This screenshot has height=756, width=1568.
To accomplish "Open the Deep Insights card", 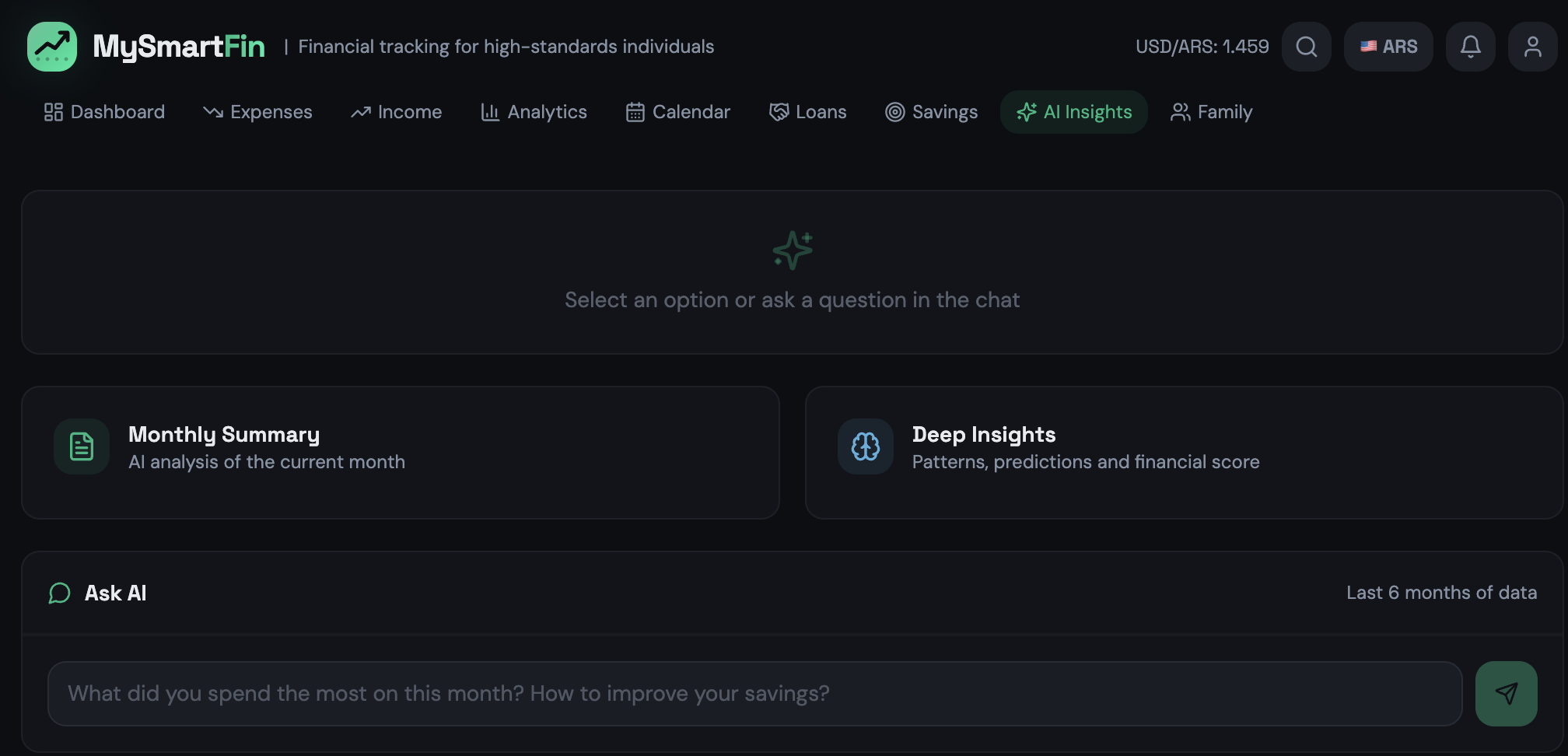I will click(x=1185, y=453).
